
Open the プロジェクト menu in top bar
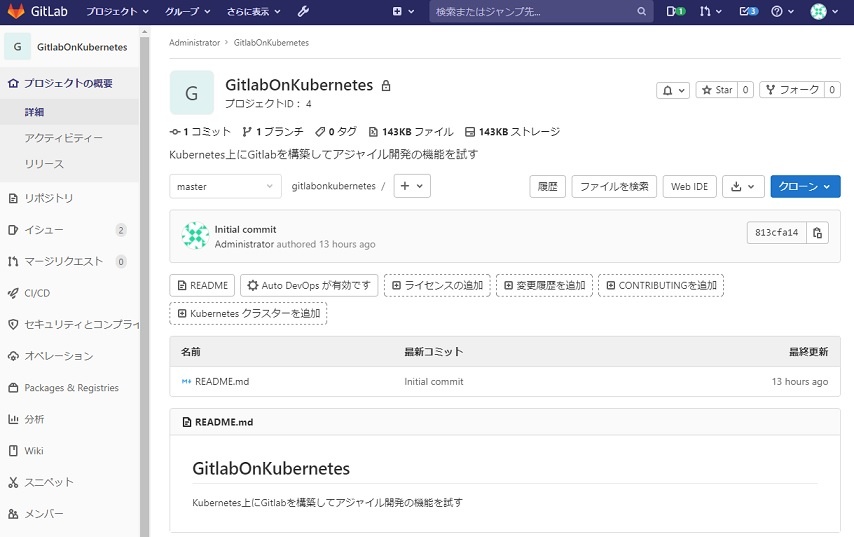click(117, 11)
